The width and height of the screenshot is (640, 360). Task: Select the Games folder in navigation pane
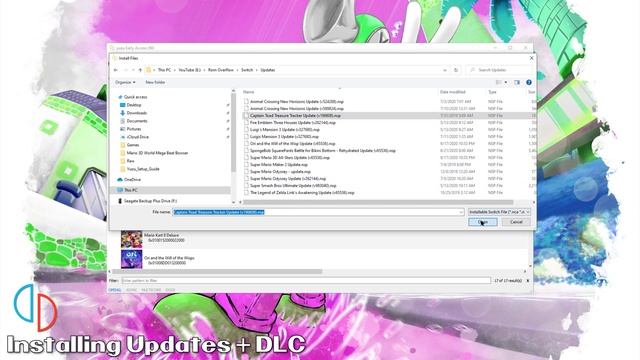click(x=133, y=145)
